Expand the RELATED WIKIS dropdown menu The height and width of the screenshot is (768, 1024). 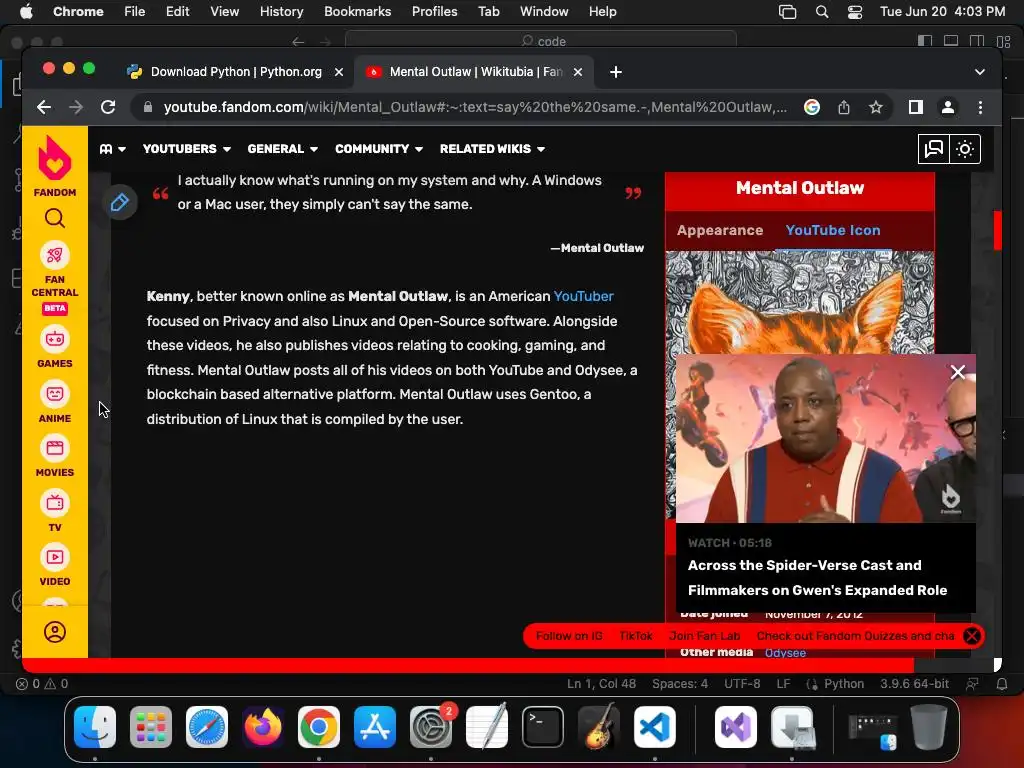pos(492,149)
